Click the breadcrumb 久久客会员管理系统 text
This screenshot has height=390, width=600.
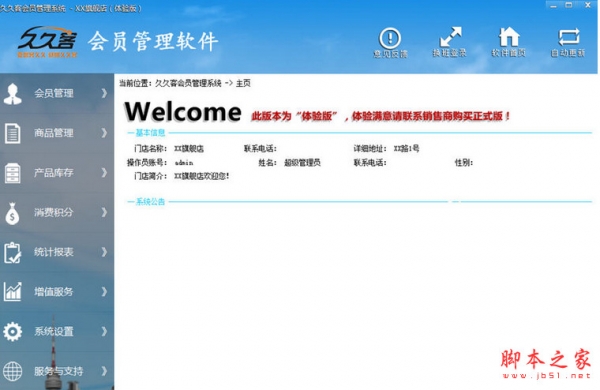188,83
